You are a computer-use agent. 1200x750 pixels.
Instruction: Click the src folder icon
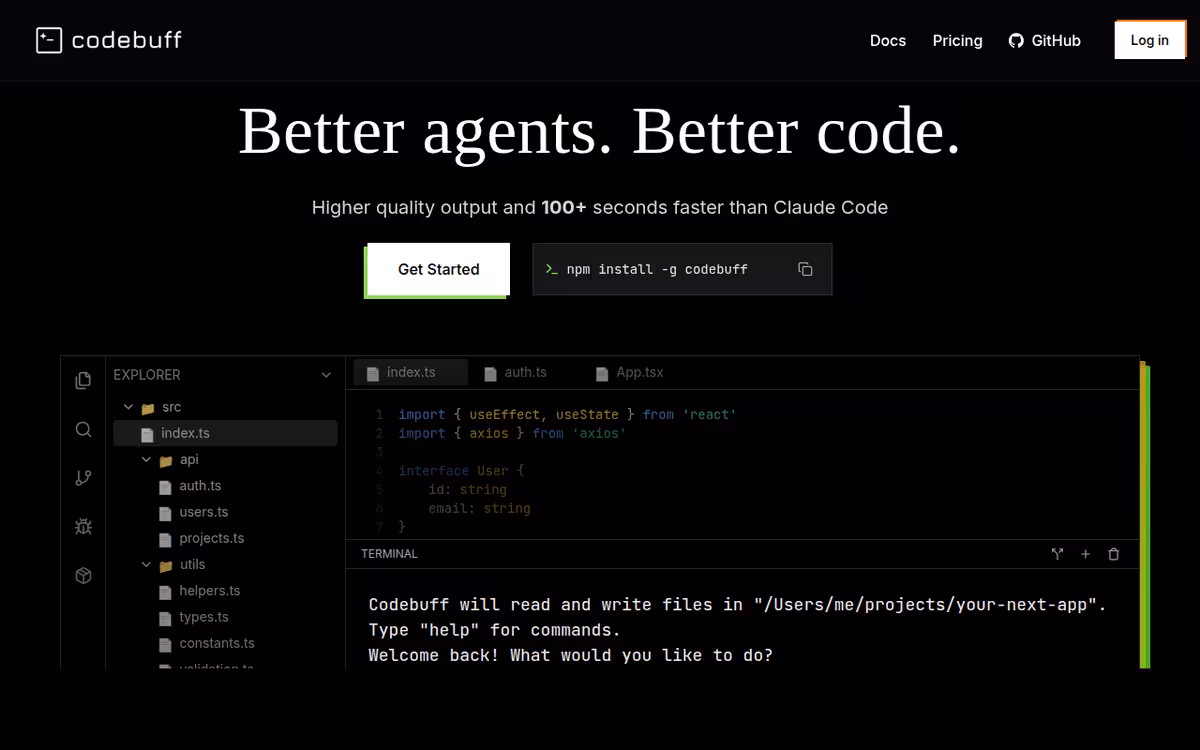coord(148,408)
